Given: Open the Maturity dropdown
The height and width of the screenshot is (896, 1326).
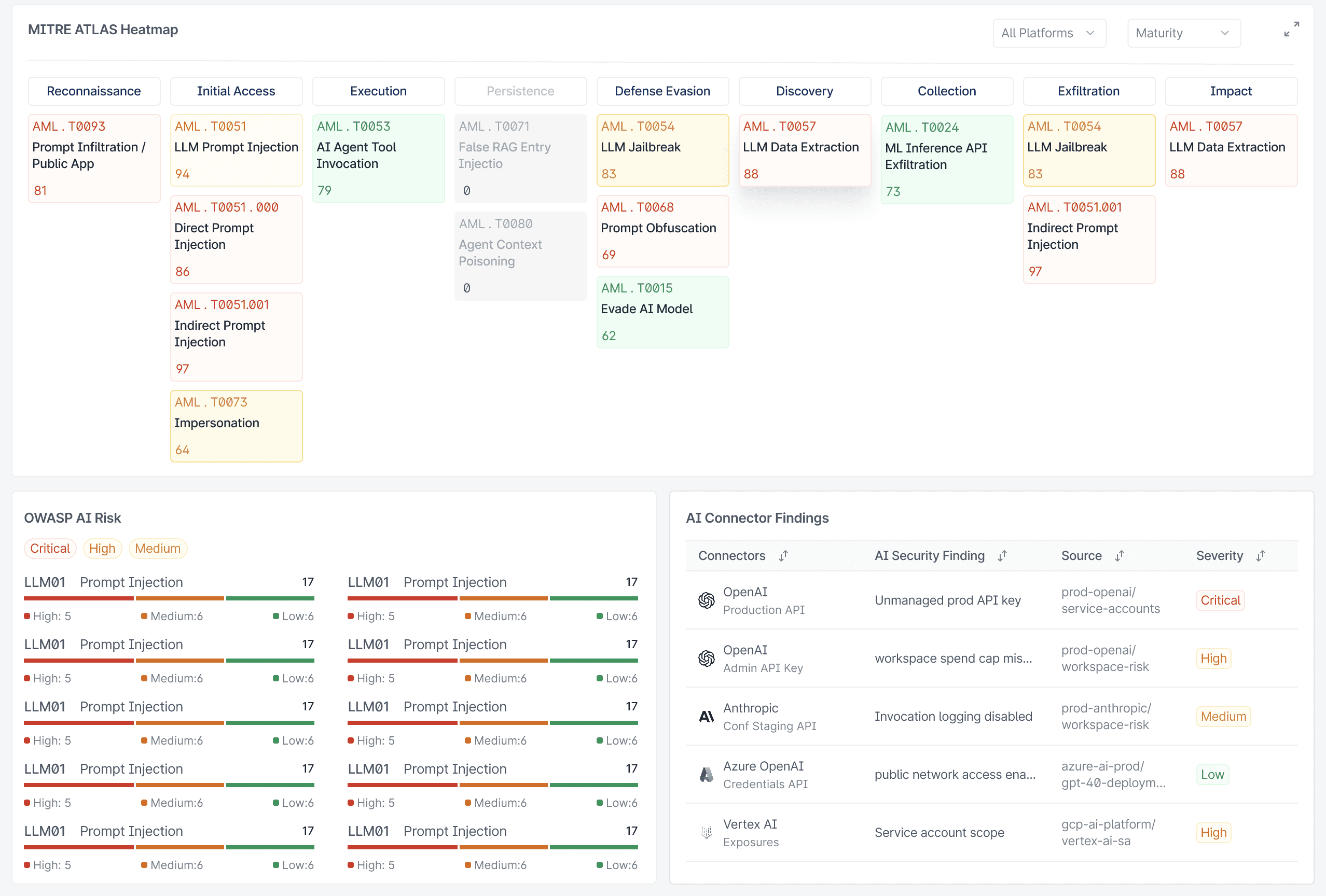Looking at the screenshot, I should pyautogui.click(x=1184, y=33).
